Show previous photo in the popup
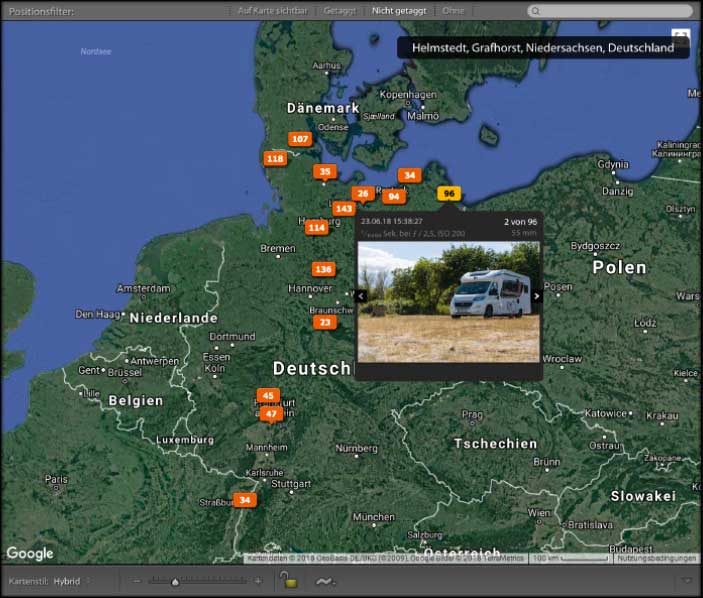 [x=361, y=296]
